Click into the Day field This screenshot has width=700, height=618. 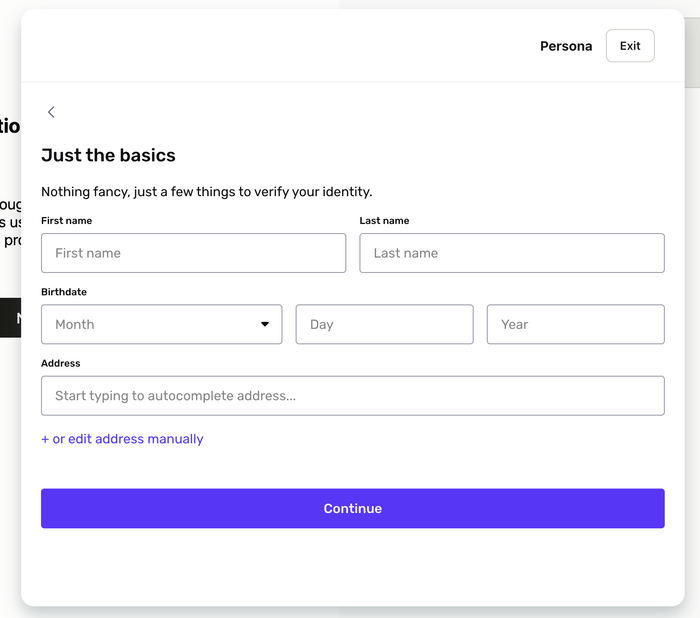click(384, 324)
